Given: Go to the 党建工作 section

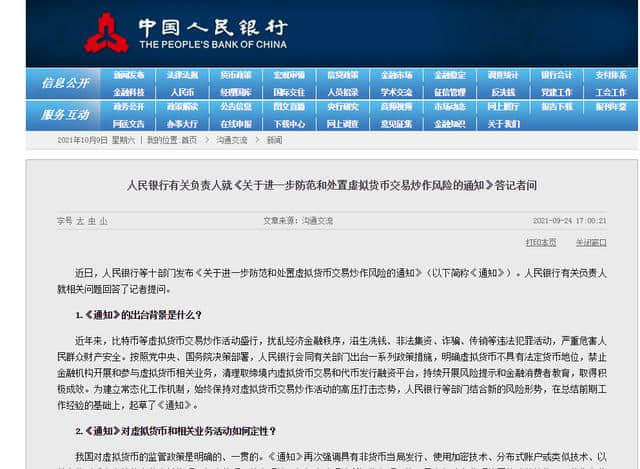Looking at the screenshot, I should pyautogui.click(x=556, y=92).
